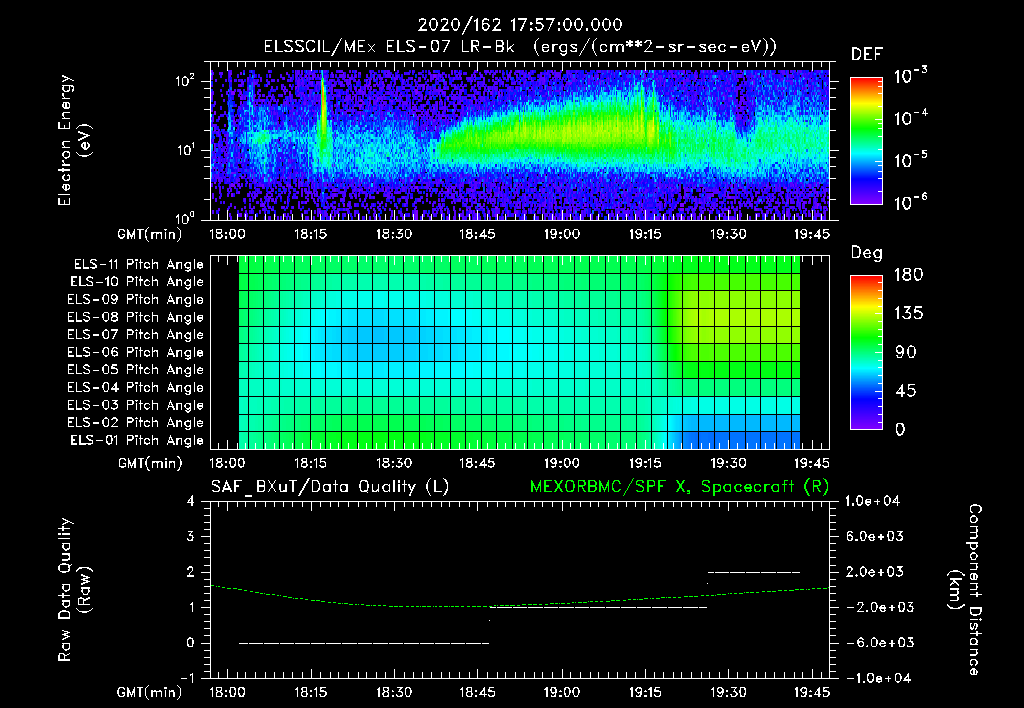Click the ELS-04 Pitch Angle row label
The width and height of the screenshot is (1024, 708).
click(136, 387)
